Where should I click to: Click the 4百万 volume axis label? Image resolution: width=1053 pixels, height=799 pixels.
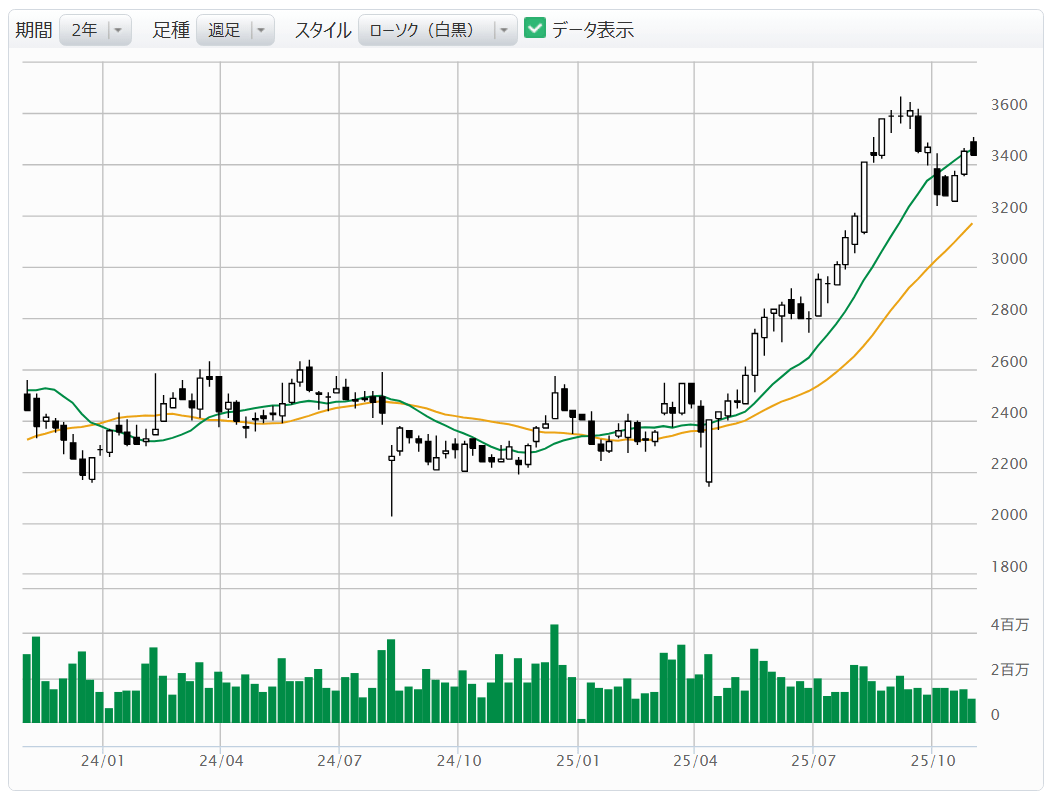pyautogui.click(x=1008, y=625)
